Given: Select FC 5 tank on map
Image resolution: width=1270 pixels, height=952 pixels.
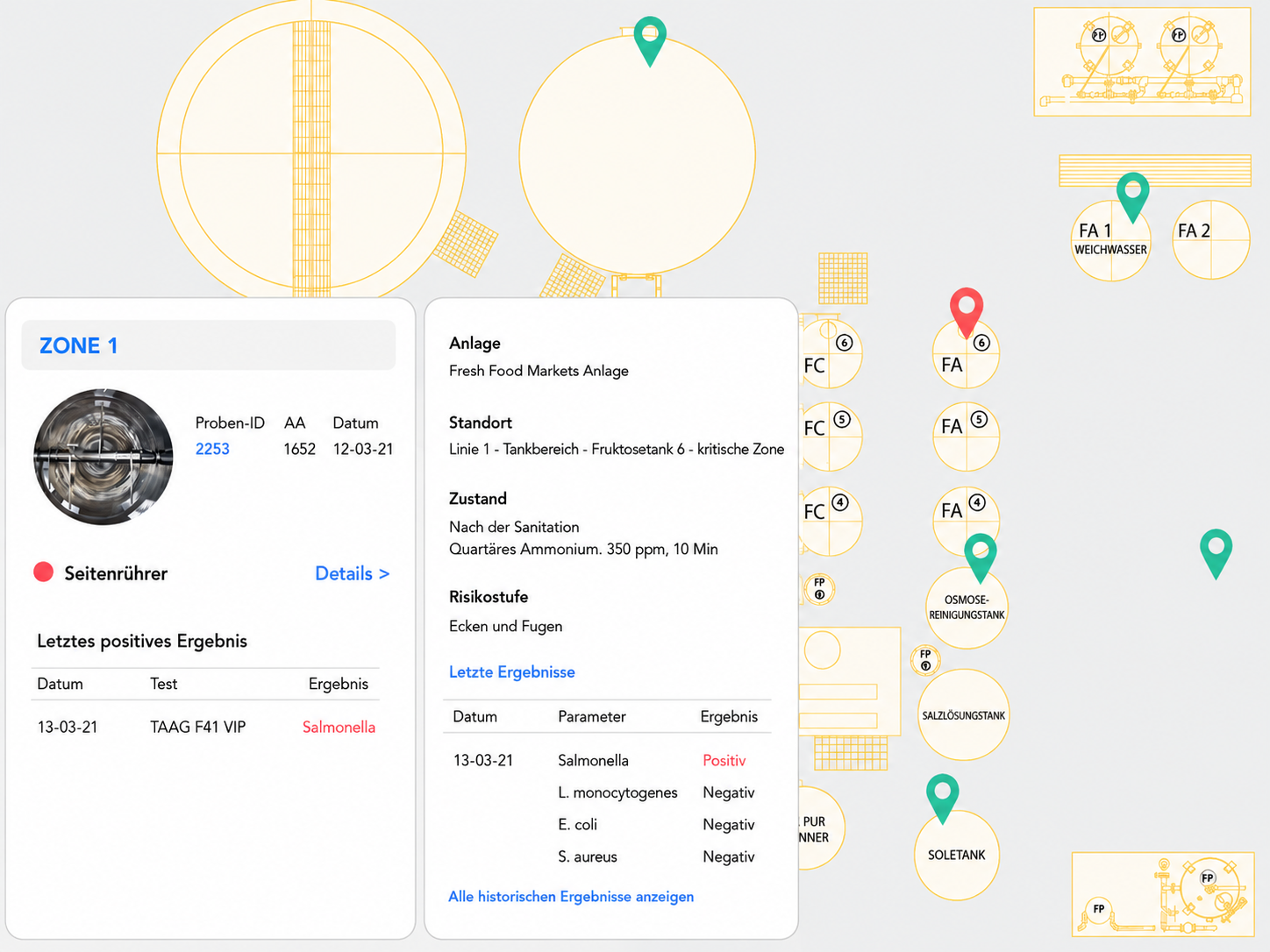Looking at the screenshot, I should coord(830,437).
